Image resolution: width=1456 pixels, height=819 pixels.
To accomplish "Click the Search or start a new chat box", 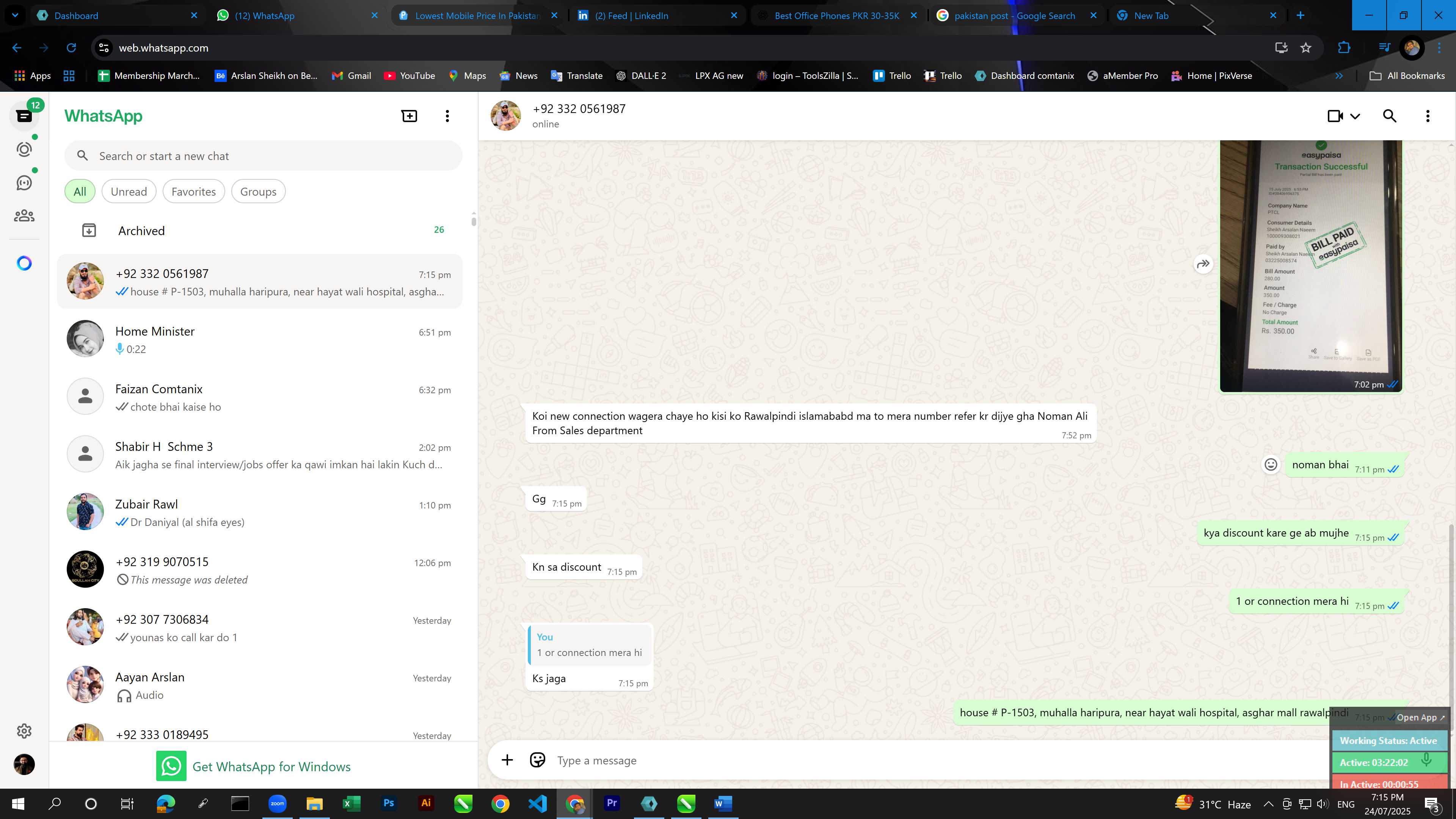I will (x=264, y=156).
